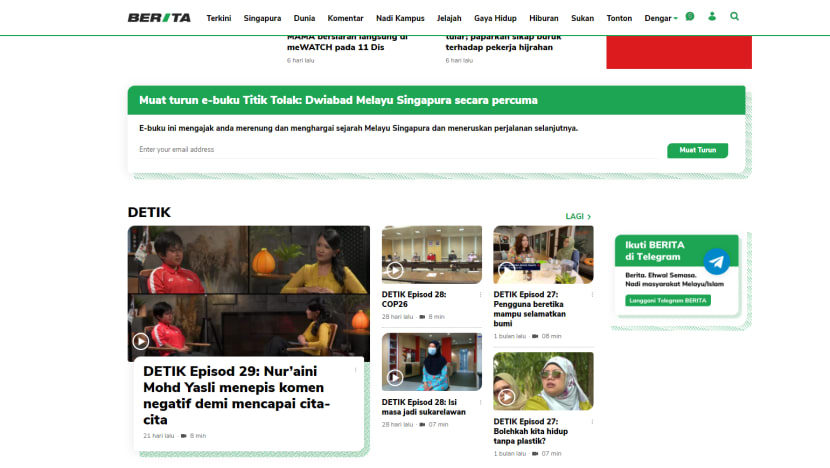The image size is (830, 468).
Task: Open the two women at cafe thumbnail
Action: [543, 255]
